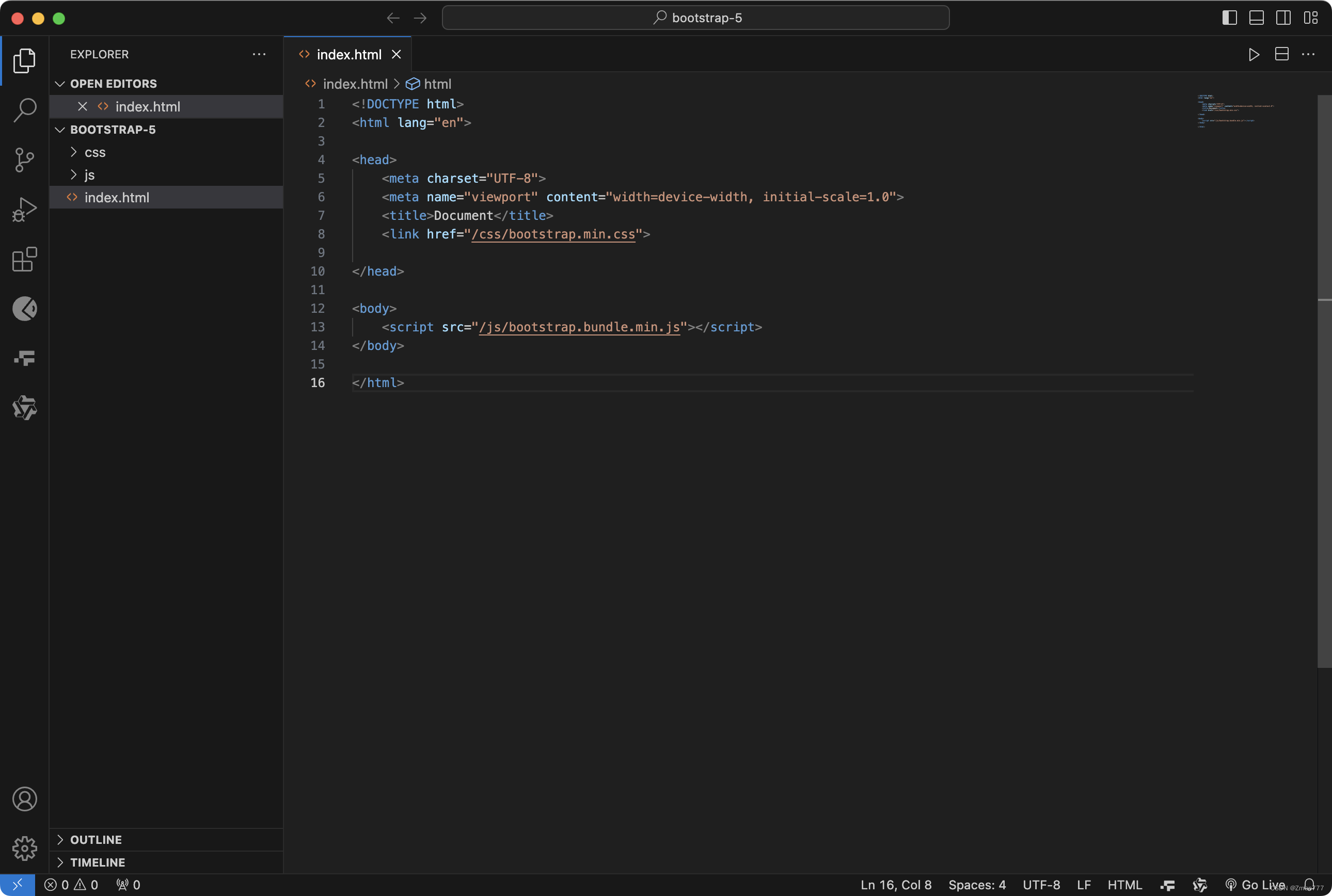Open the Source Control view
This screenshot has width=1332, height=896.
coord(24,160)
